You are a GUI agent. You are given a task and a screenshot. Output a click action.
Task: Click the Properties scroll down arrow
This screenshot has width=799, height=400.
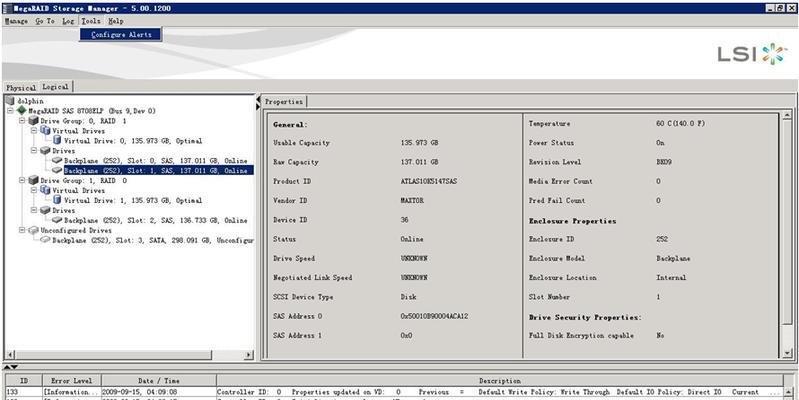pyautogui.click(x=787, y=353)
